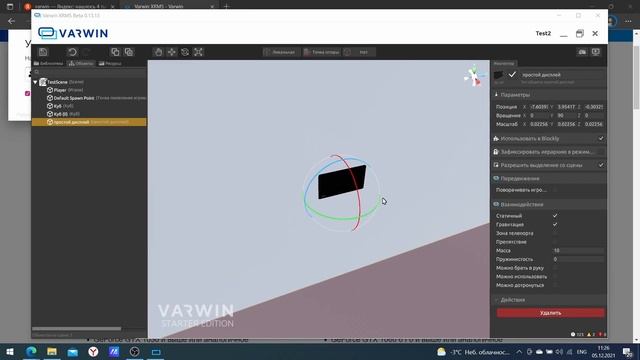
Task: Click the Пружинистость value field
Action: (x=578, y=259)
